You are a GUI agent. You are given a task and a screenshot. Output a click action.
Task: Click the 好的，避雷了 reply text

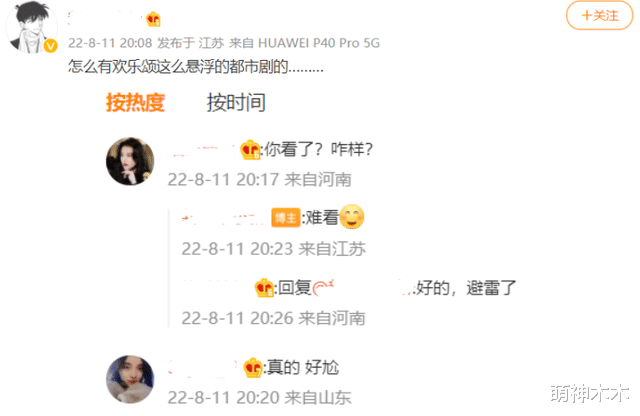point(466,288)
